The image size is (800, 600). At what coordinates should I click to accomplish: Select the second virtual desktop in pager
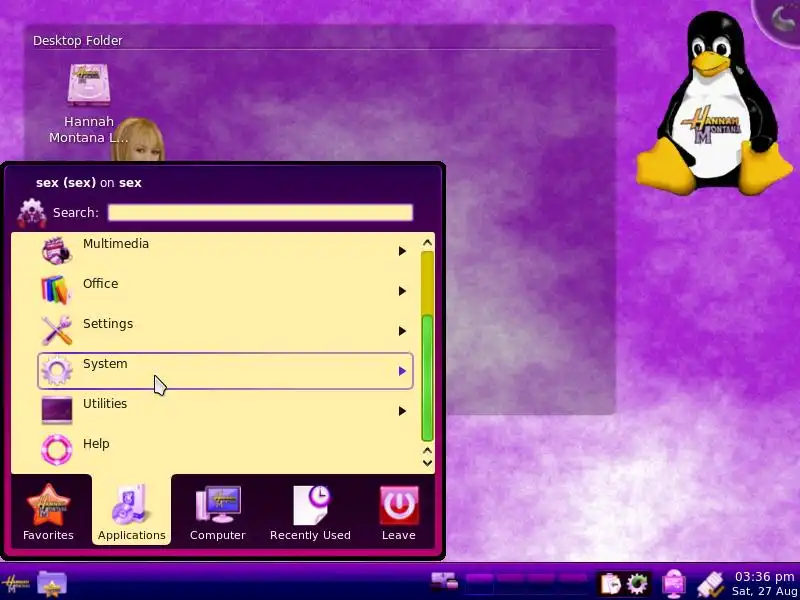pos(511,583)
